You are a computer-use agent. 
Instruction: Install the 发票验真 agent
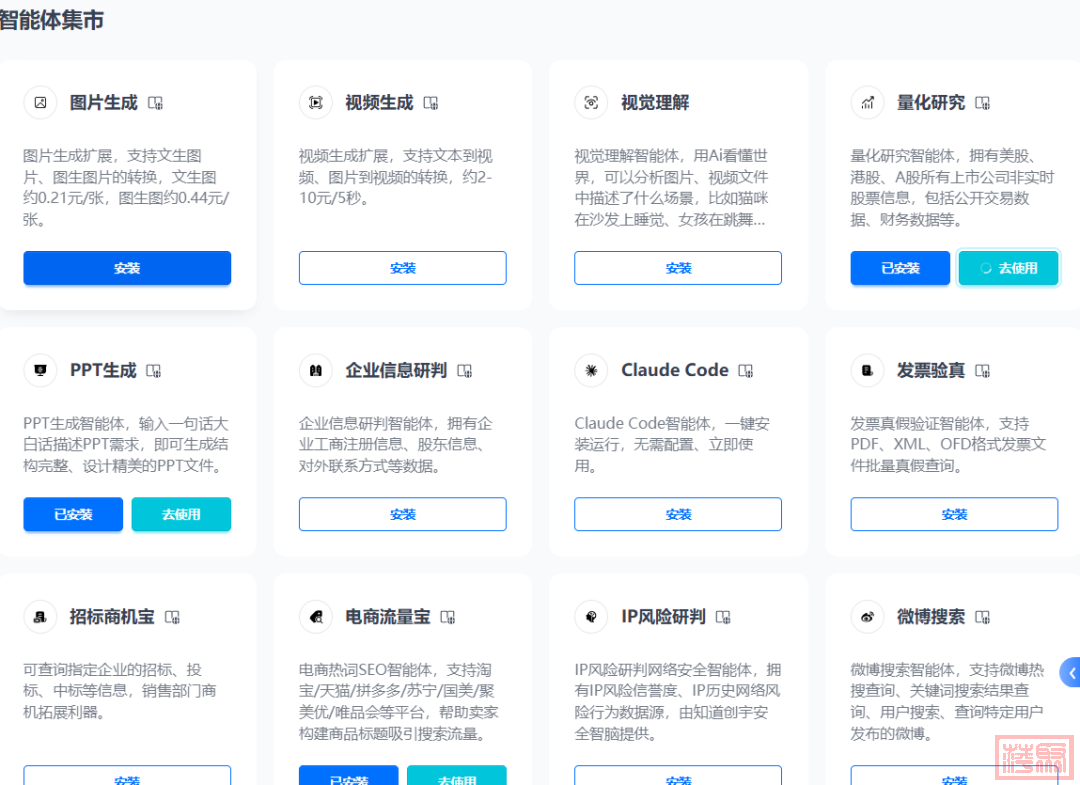pyautogui.click(x=954, y=514)
